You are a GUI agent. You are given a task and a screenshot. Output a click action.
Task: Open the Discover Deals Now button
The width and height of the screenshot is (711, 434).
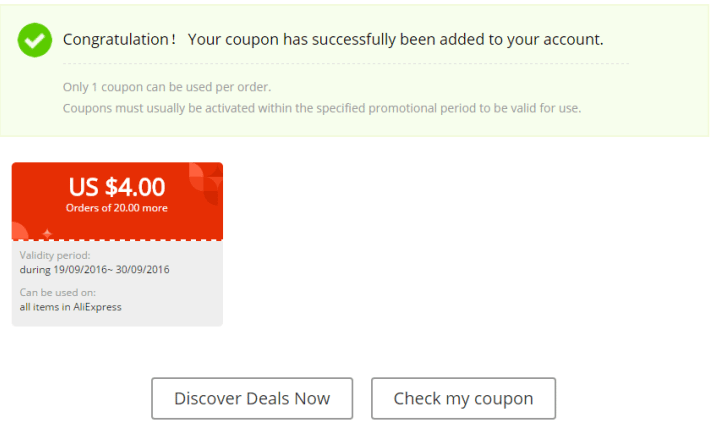click(x=252, y=398)
